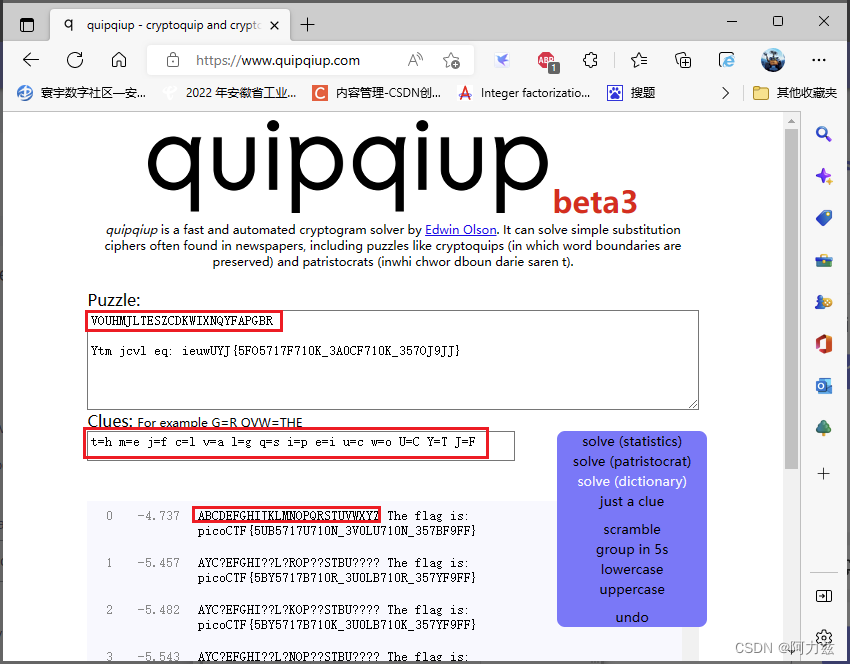Open sidebar Outlook icon
The height and width of the screenshot is (664, 850).
click(823, 386)
